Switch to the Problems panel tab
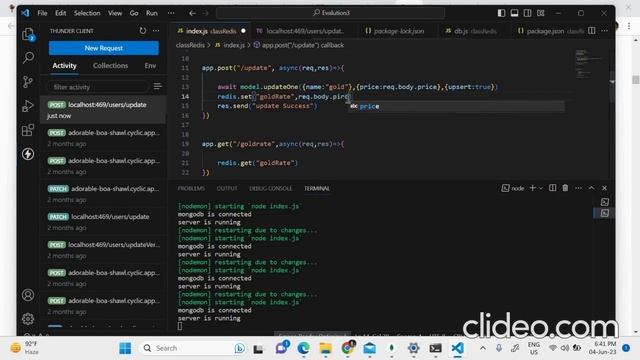The width and height of the screenshot is (640, 360). pos(191,188)
